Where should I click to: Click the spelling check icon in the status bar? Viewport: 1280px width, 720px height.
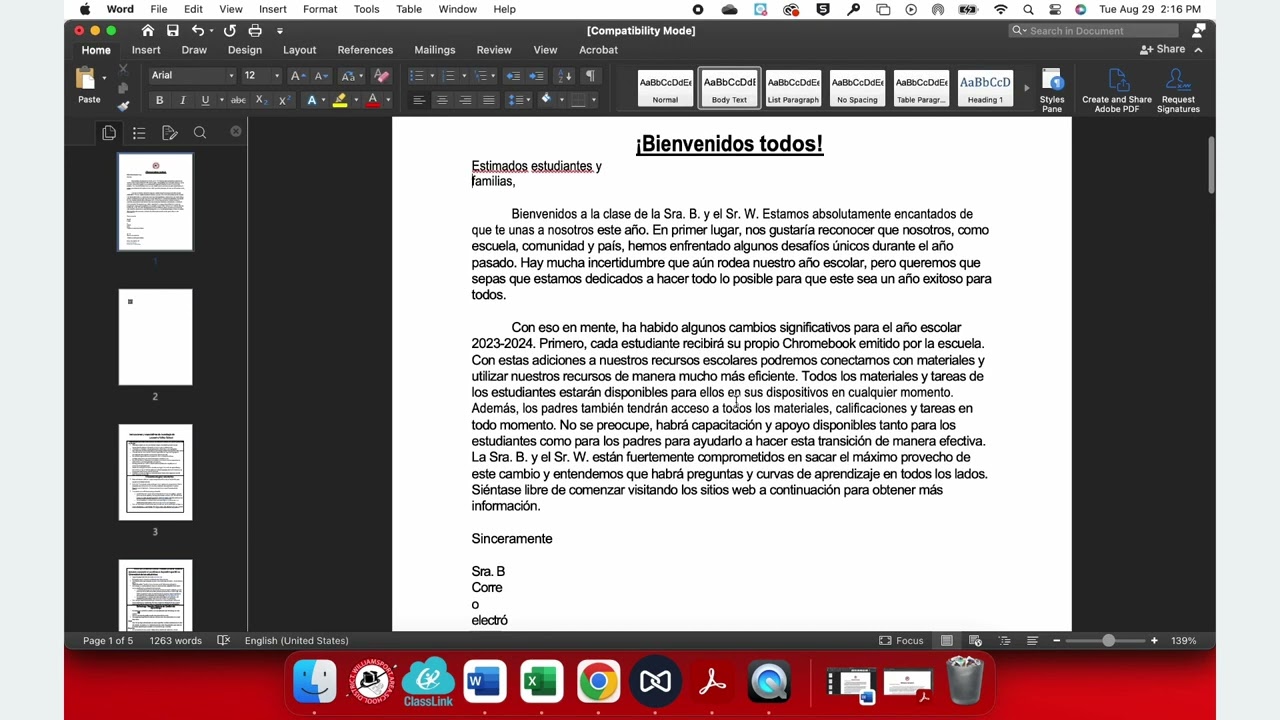[224, 640]
